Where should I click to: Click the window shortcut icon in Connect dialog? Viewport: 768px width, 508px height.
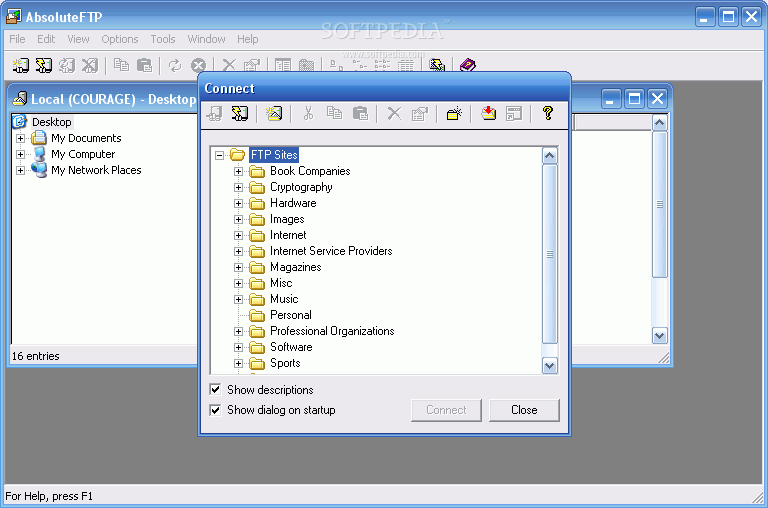(514, 114)
